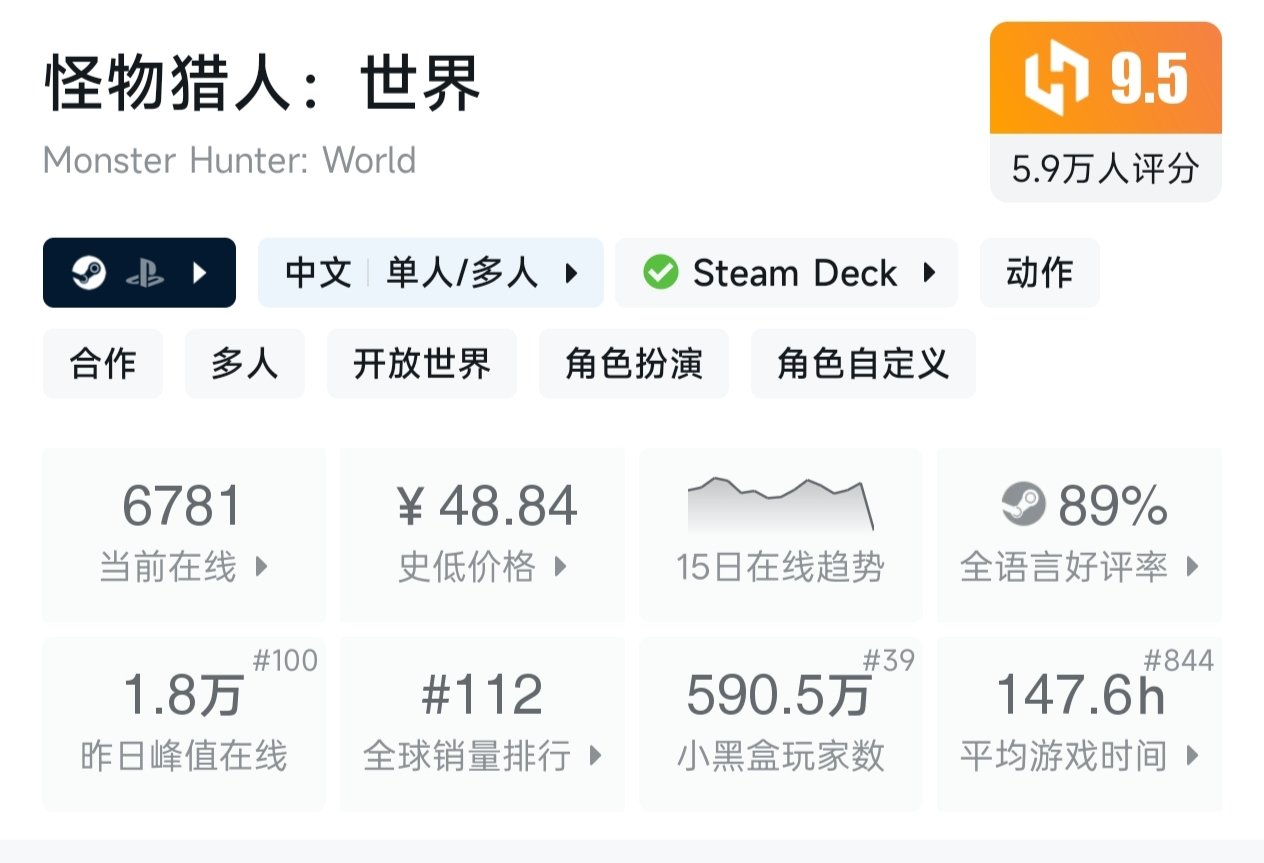Viewport: 1264px width, 863px height.
Task: Select the 角色扮演 tag
Action: (x=633, y=364)
